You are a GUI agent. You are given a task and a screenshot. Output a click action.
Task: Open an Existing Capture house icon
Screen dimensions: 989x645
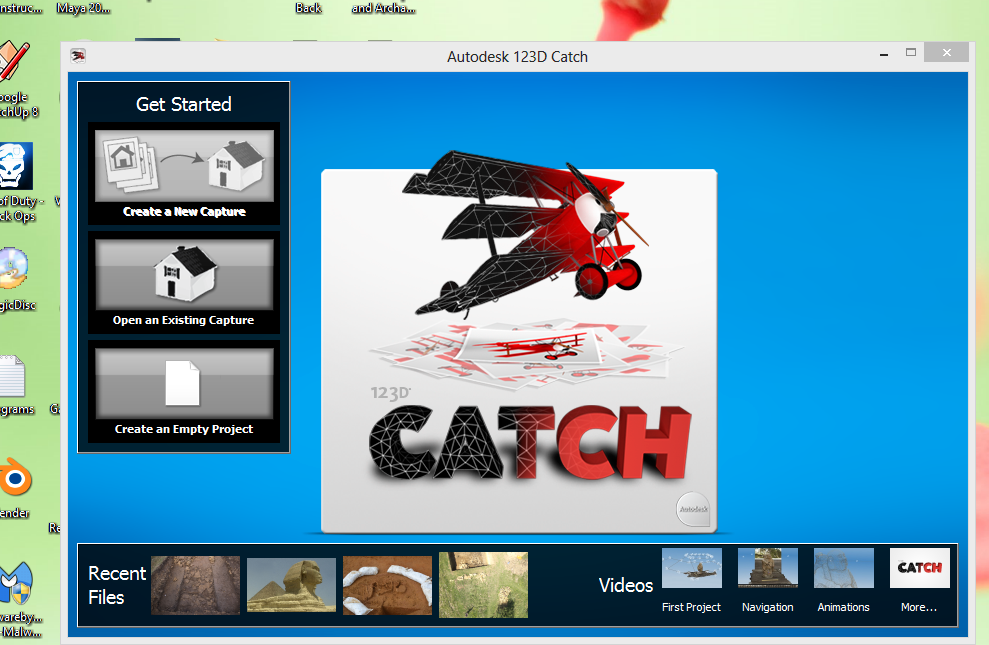183,275
